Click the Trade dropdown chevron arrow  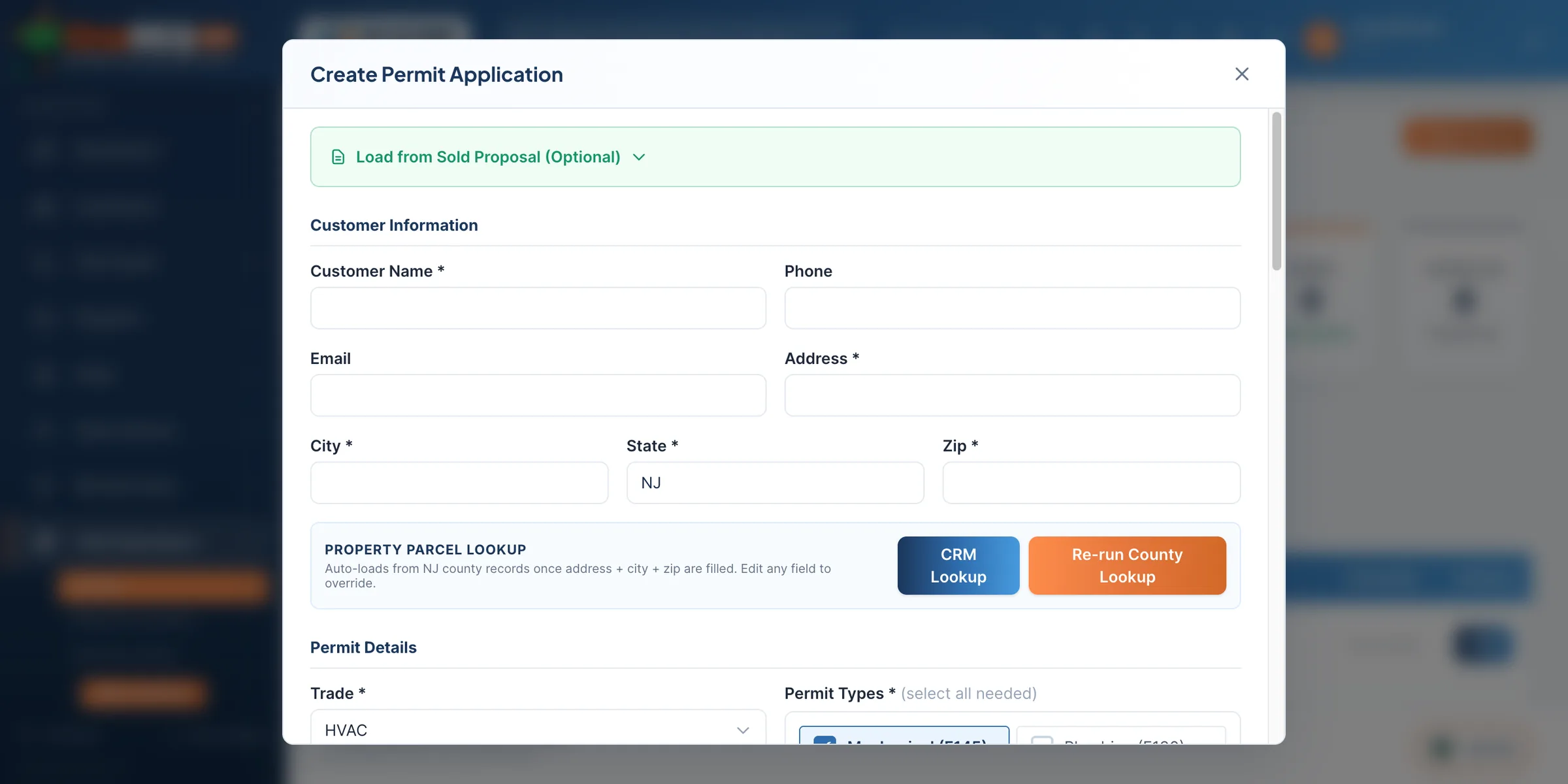(743, 730)
